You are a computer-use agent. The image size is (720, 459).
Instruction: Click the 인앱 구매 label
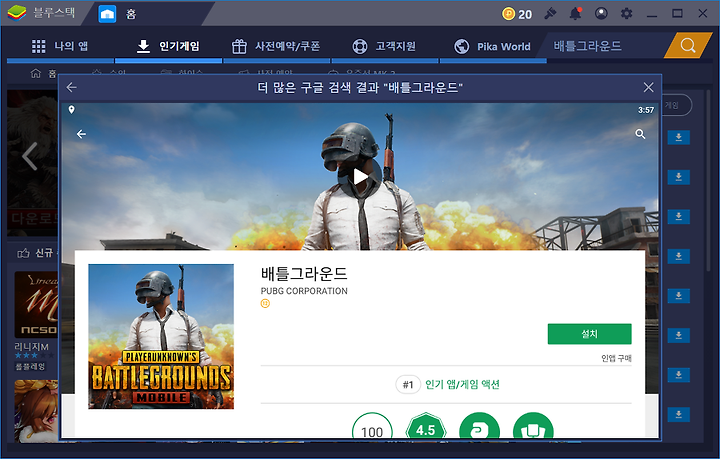coord(616,358)
